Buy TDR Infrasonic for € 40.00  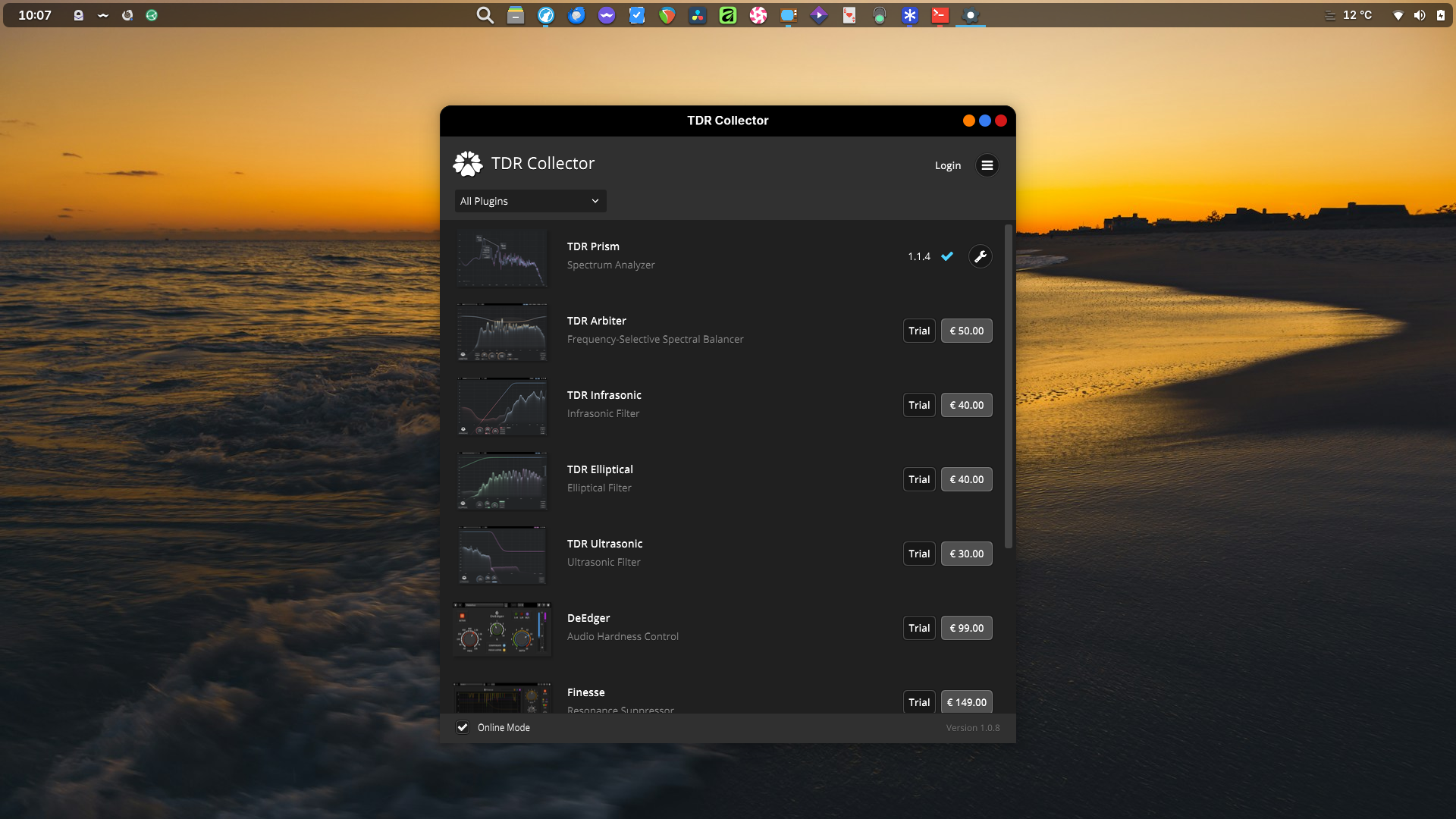pyautogui.click(x=967, y=405)
